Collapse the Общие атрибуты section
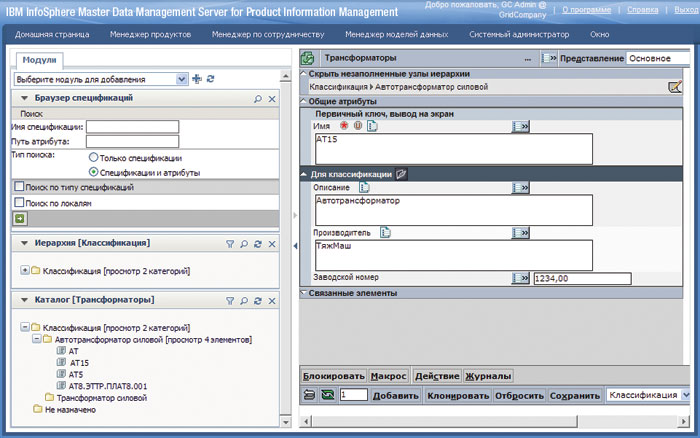The image size is (700, 438). click(304, 101)
